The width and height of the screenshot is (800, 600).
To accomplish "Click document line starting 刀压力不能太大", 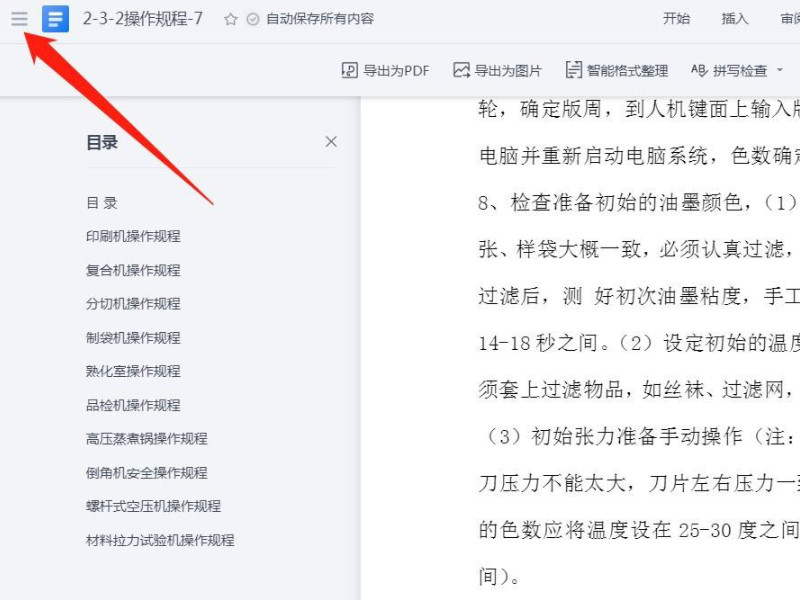I will pos(639,483).
